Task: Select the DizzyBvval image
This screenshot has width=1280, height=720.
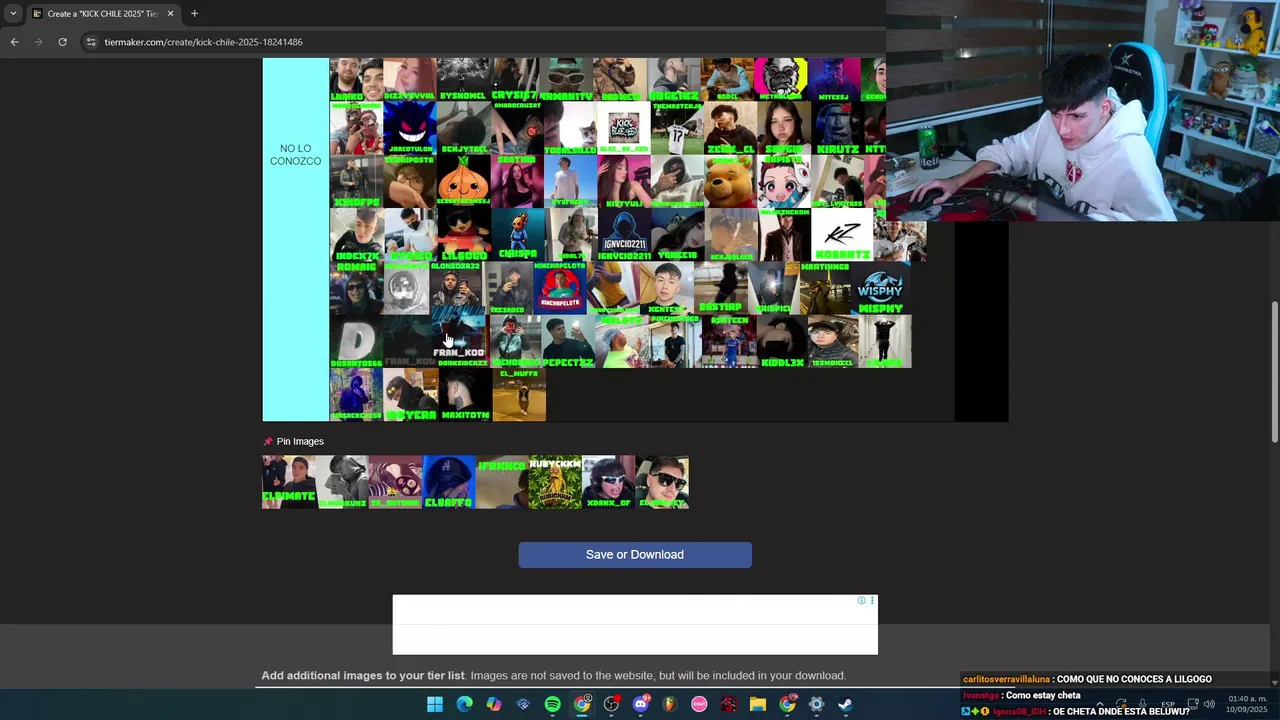Action: [x=410, y=79]
